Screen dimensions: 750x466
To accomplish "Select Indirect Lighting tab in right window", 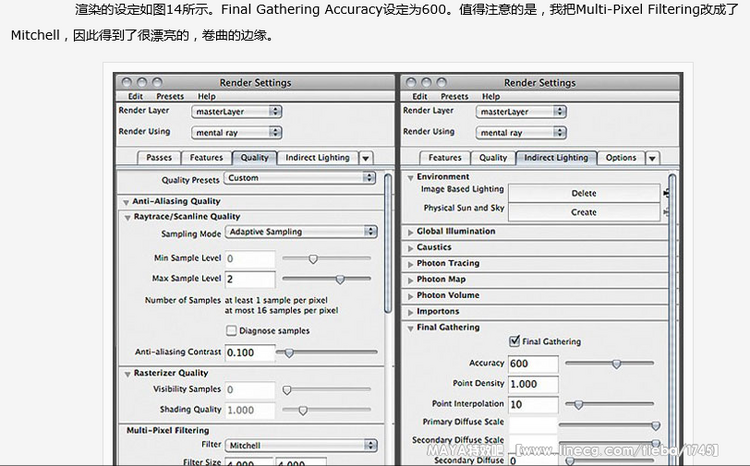I will point(556,157).
